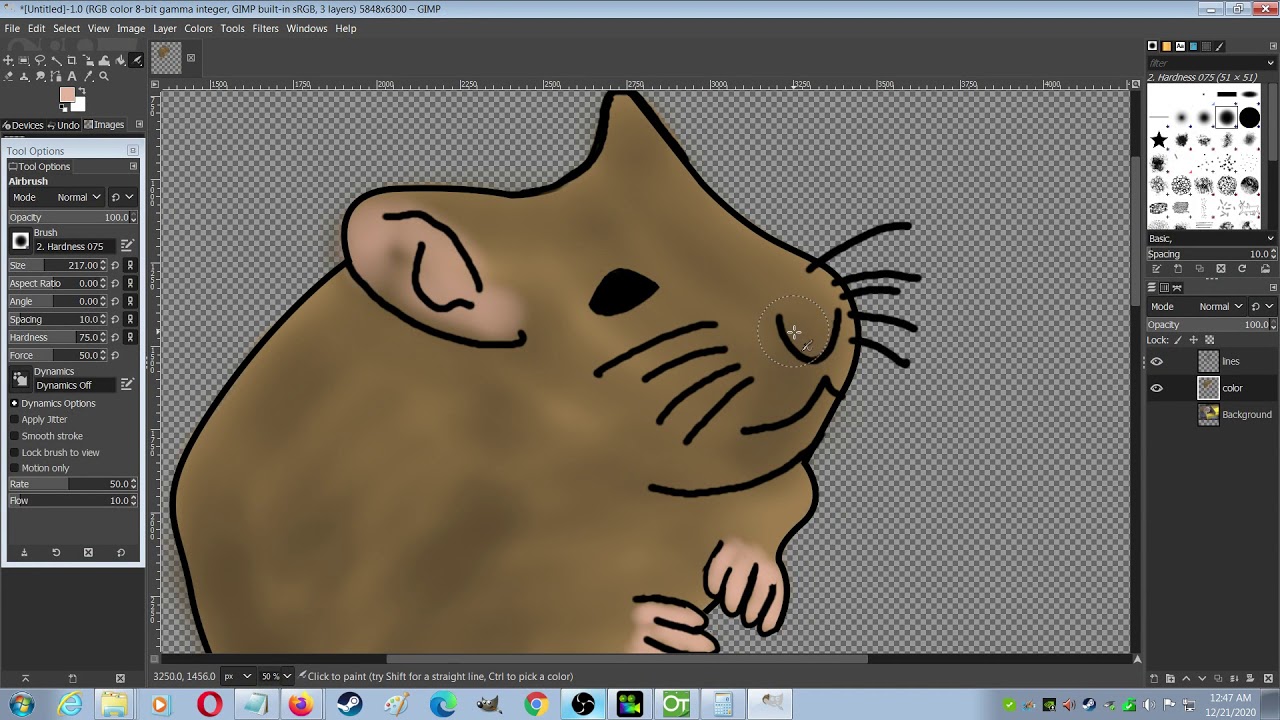Select the Rectangle Select tool

tap(24, 60)
